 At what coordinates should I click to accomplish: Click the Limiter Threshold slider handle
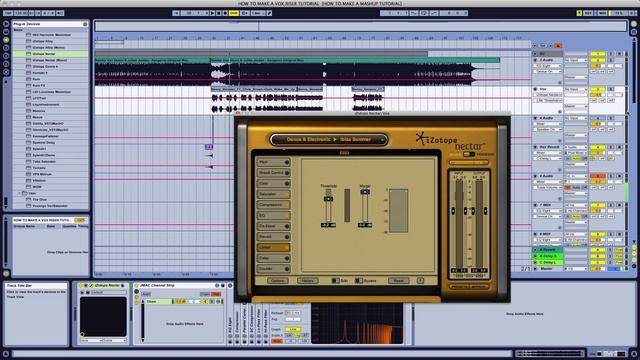click(328, 199)
